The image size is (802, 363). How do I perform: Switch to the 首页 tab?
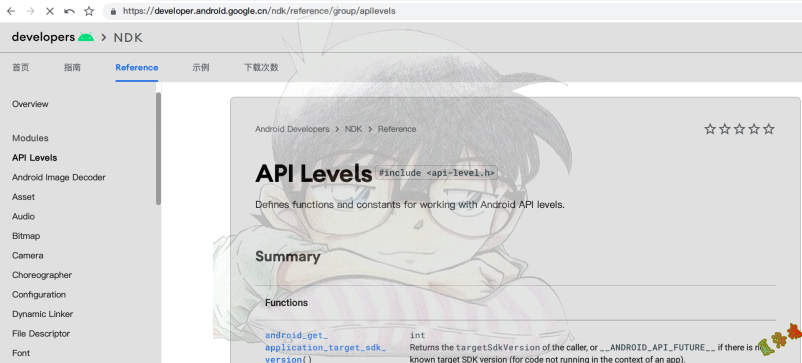click(x=20, y=67)
